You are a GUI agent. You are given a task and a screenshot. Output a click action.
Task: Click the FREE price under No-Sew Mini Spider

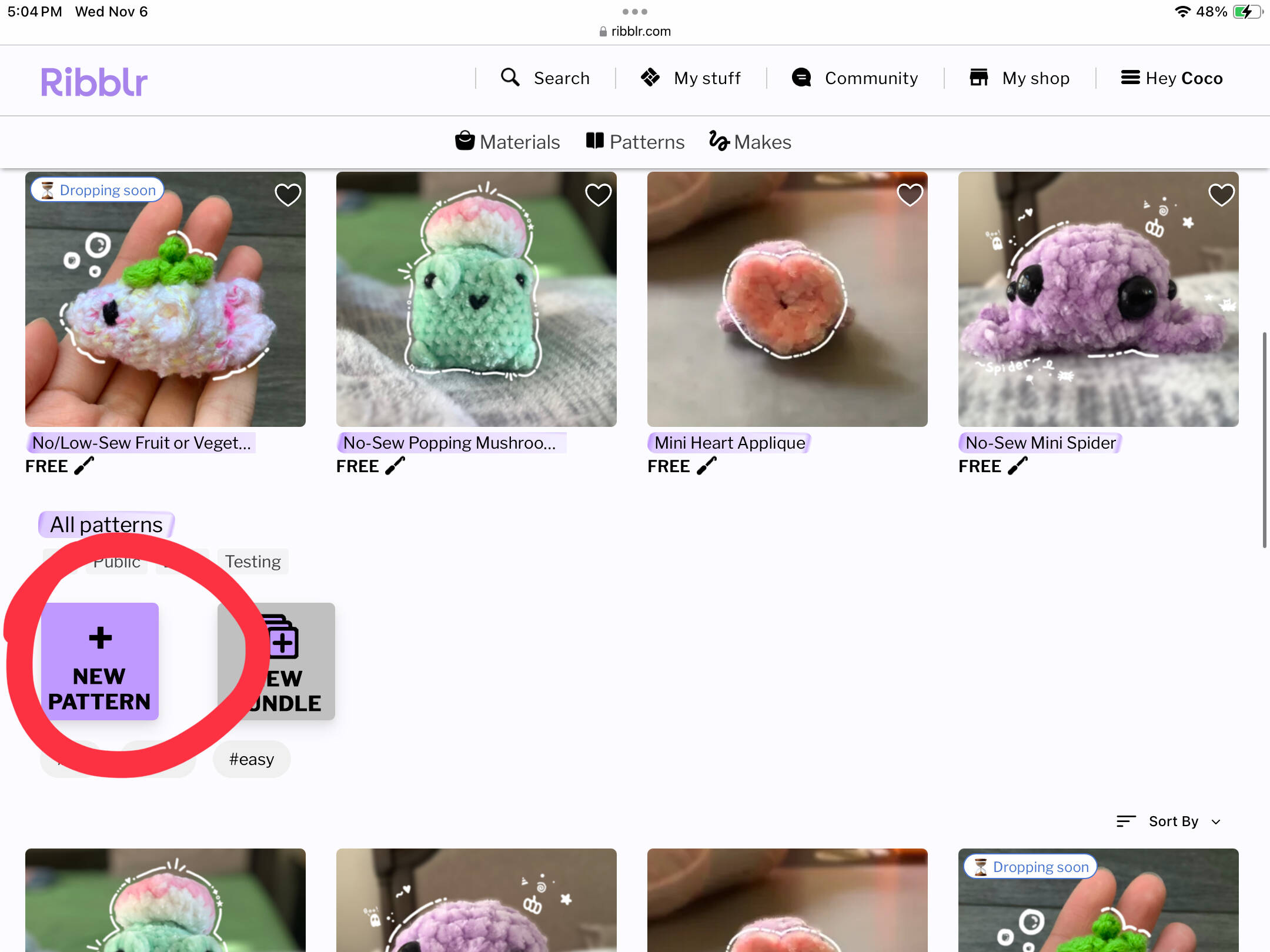pos(980,466)
